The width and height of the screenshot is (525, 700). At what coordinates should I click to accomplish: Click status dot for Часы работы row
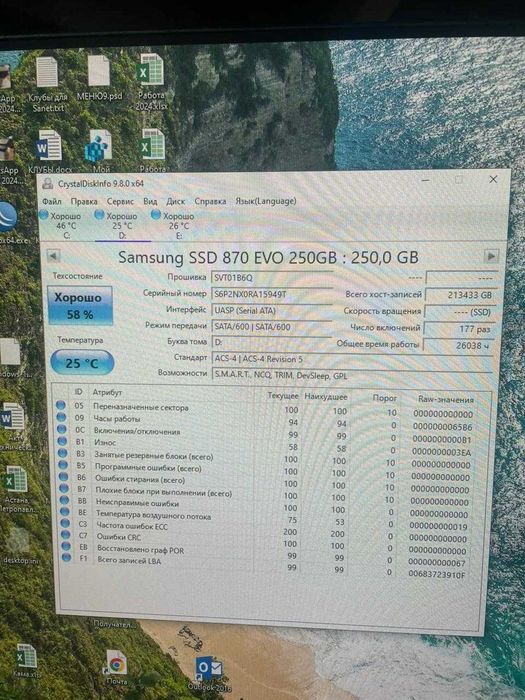(61, 417)
